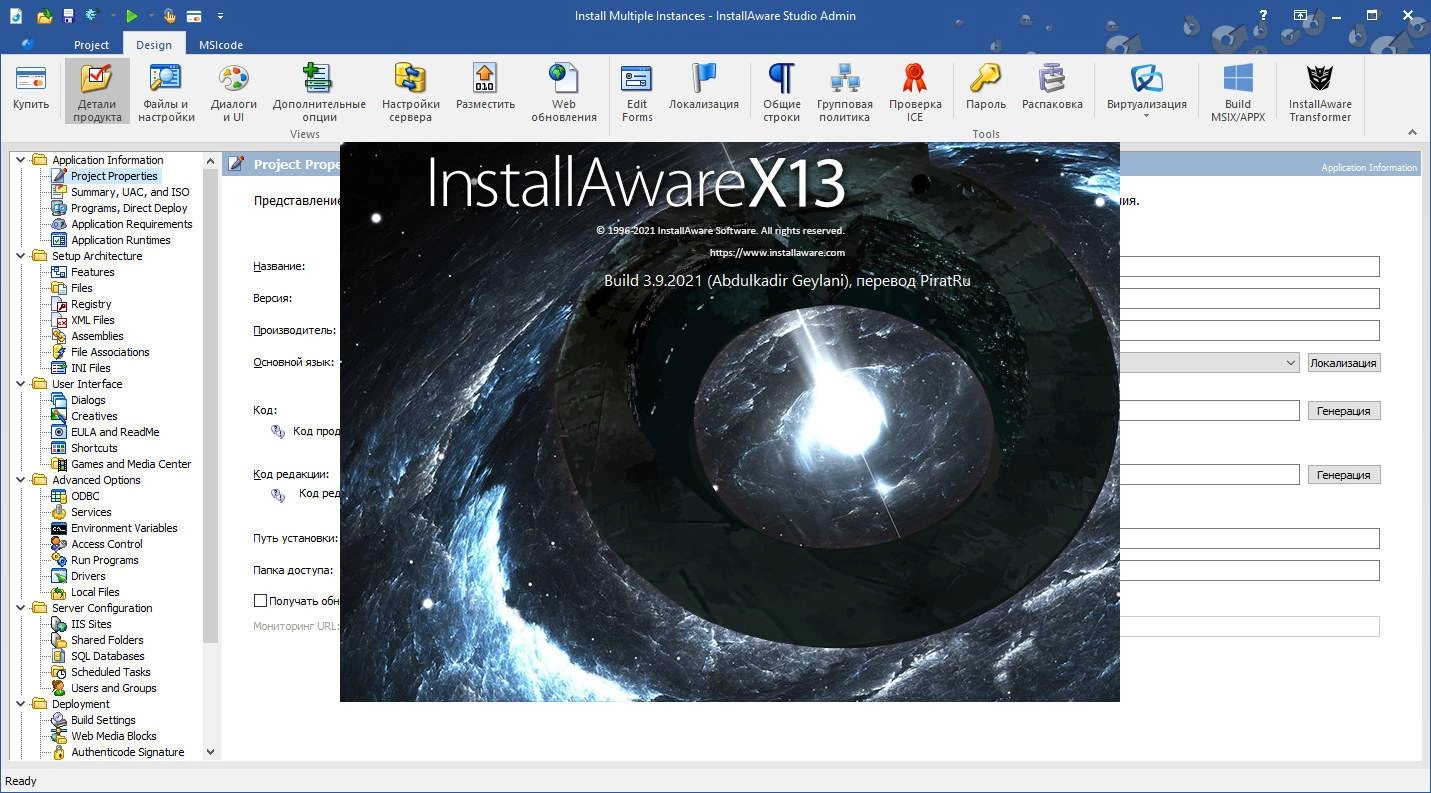Open File Associations tree item
Screen dimensions: 1431x793
point(110,352)
